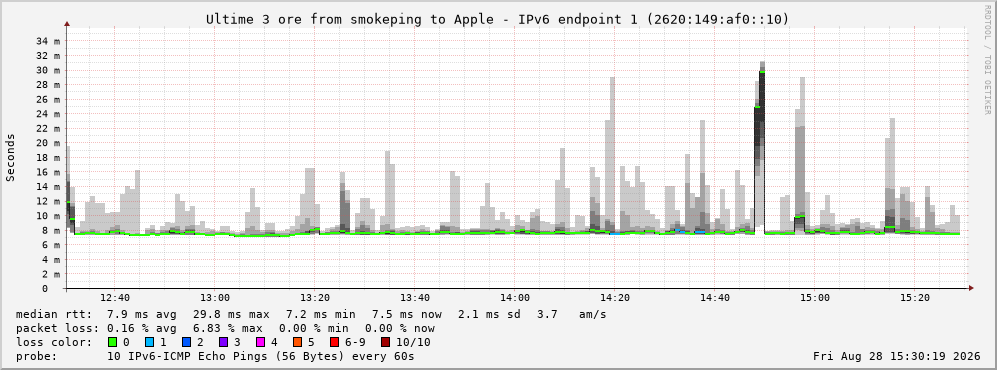Click the green loss color 0 swatch
This screenshot has width=997, height=370.
(x=113, y=342)
